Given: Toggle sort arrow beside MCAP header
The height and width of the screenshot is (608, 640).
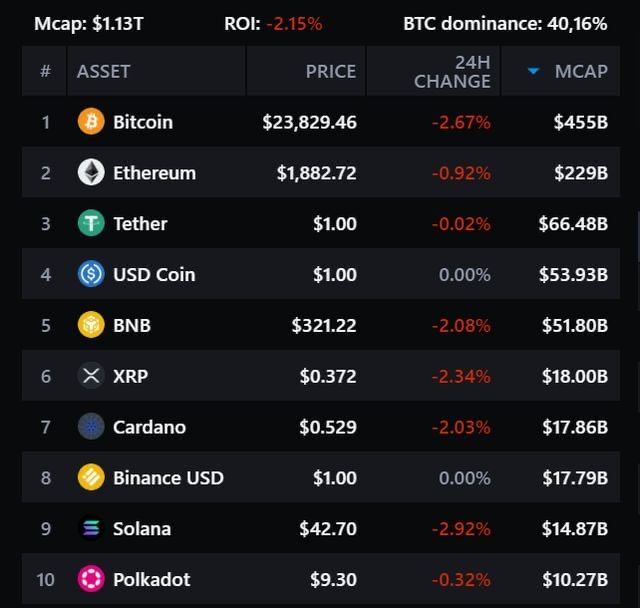Looking at the screenshot, I should 533,71.
